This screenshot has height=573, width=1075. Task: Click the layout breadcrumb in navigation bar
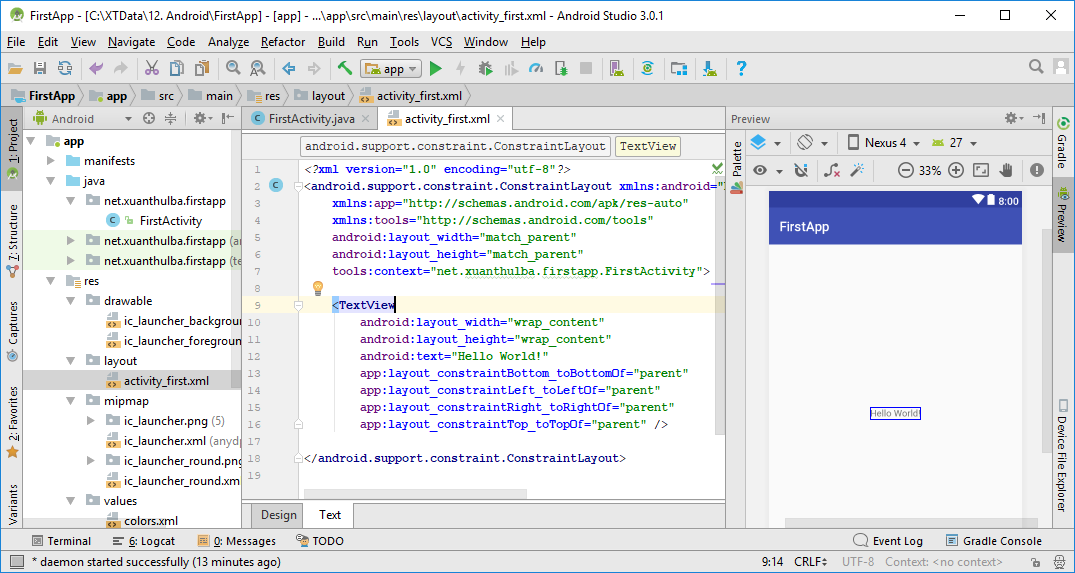(x=320, y=96)
